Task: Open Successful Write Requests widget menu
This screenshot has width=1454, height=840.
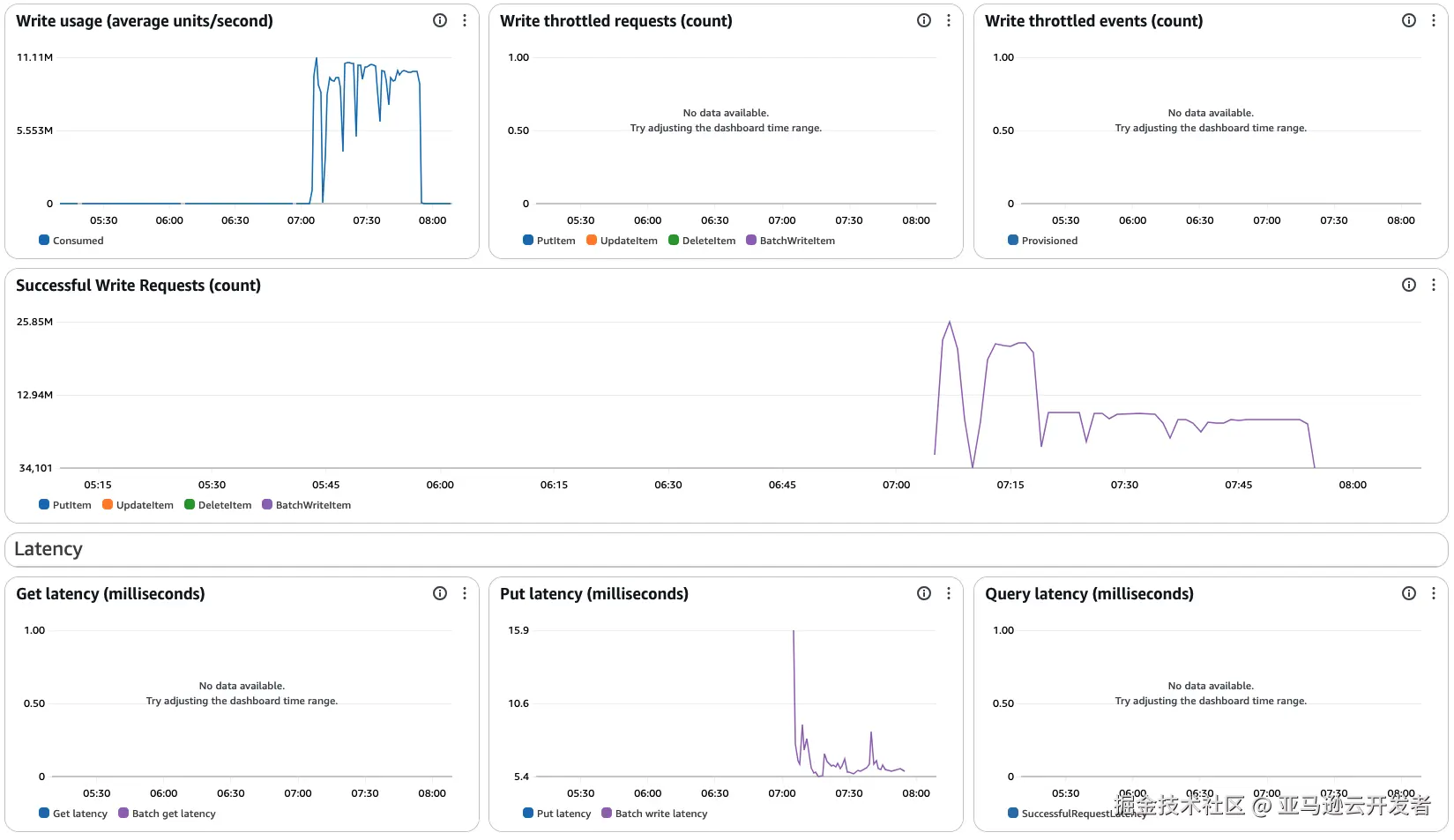Action: 1434,285
